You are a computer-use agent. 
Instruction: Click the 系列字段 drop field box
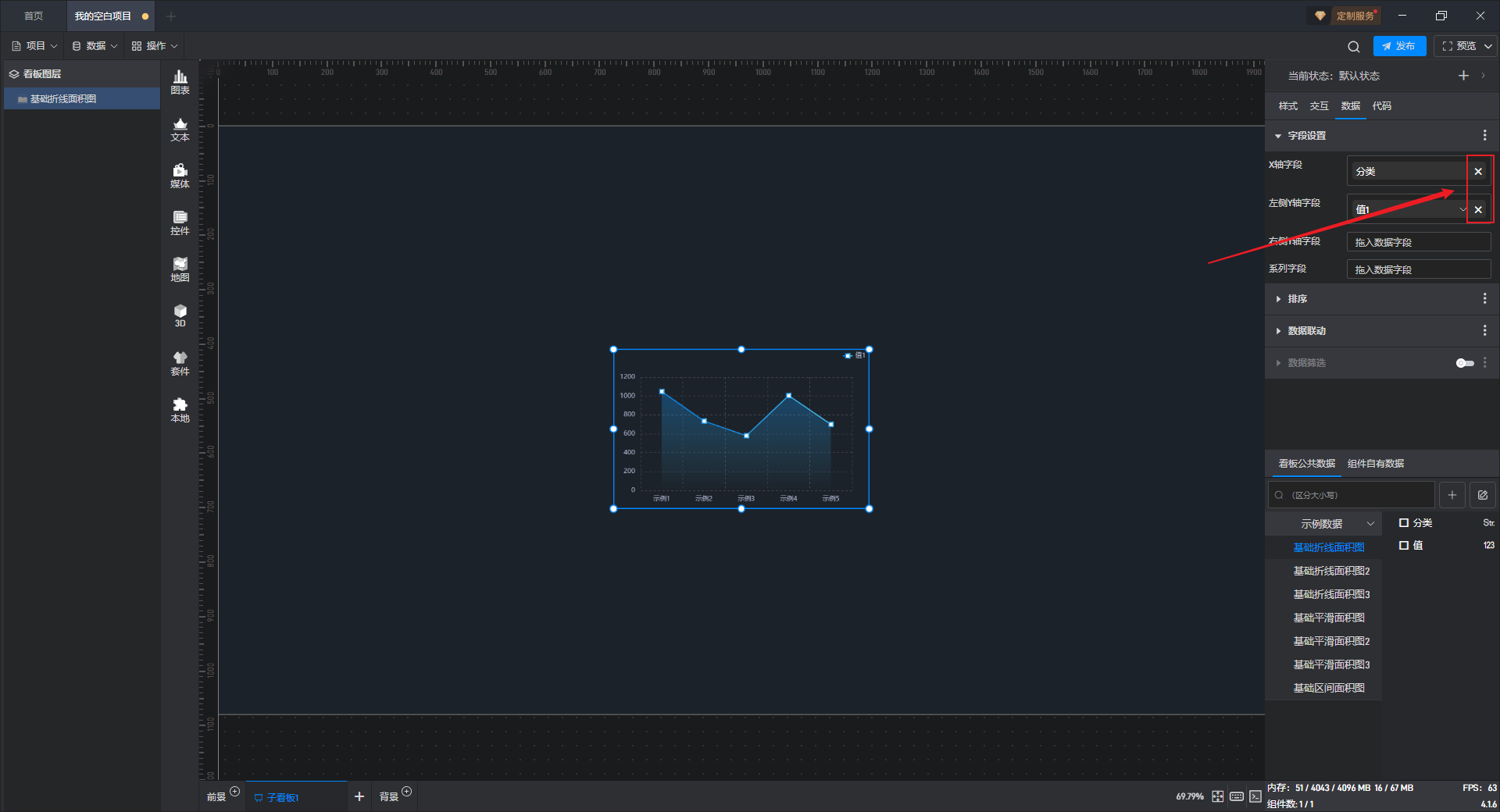click(x=1419, y=270)
